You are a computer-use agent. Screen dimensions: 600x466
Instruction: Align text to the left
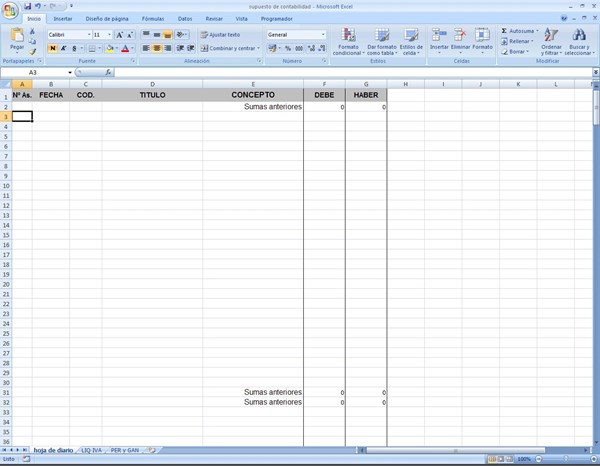tap(146, 48)
